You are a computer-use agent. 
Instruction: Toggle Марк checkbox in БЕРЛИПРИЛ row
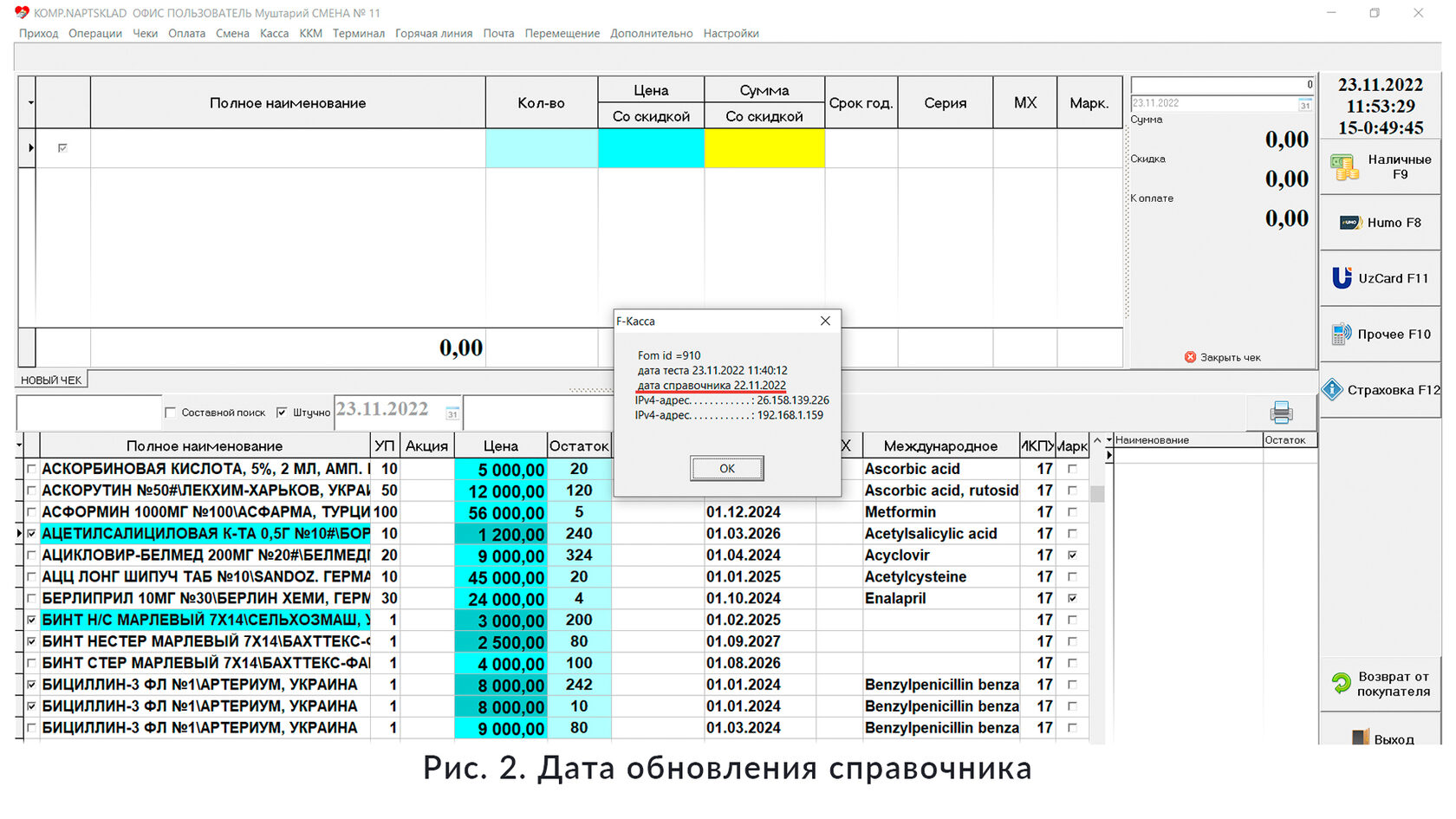click(1072, 598)
